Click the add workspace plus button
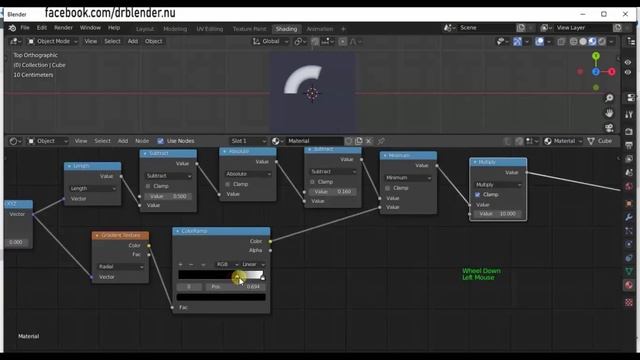 tap(343, 29)
